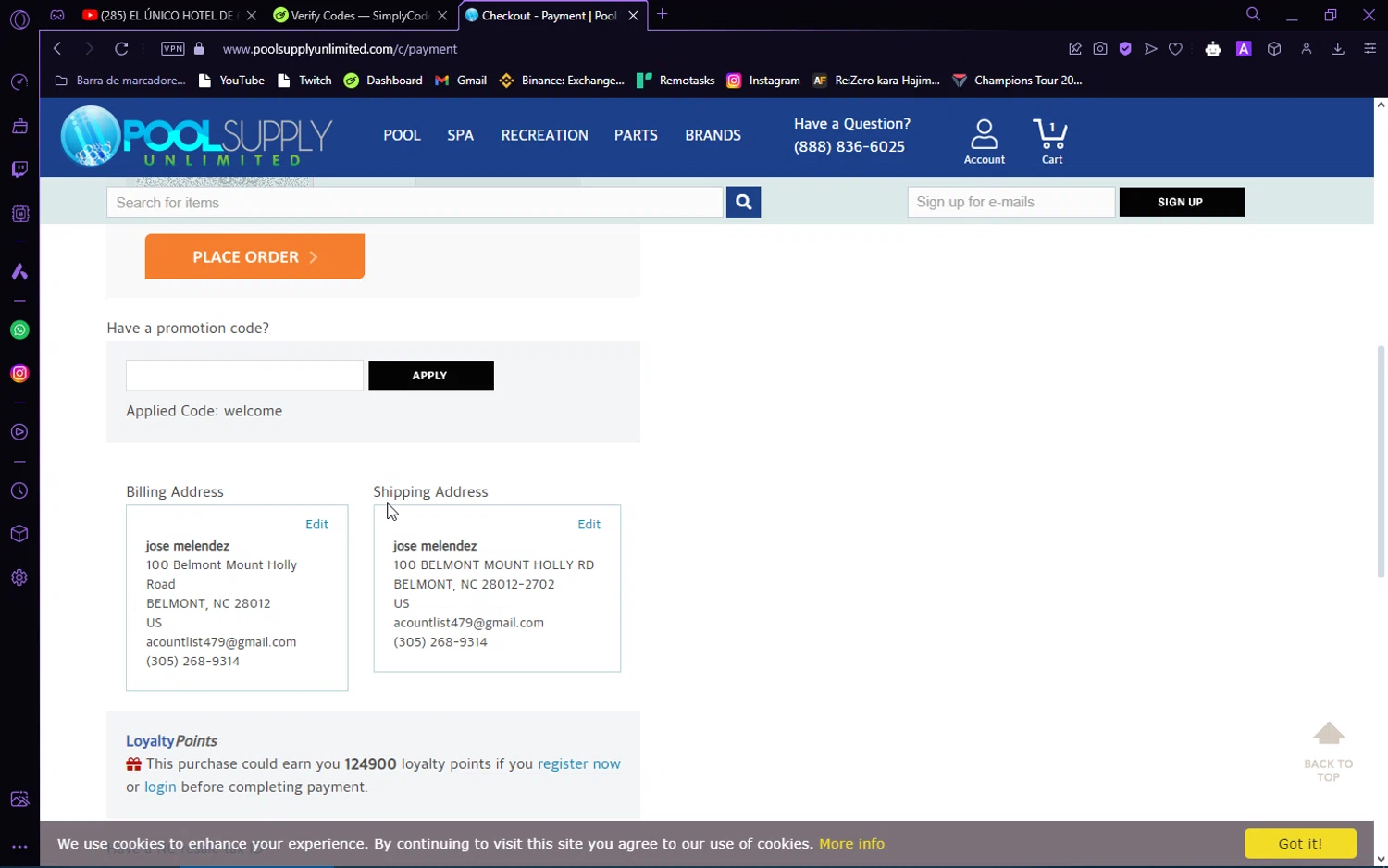This screenshot has height=868, width=1388.
Task: Open the player icon in Opera sidebar
Action: click(19, 432)
